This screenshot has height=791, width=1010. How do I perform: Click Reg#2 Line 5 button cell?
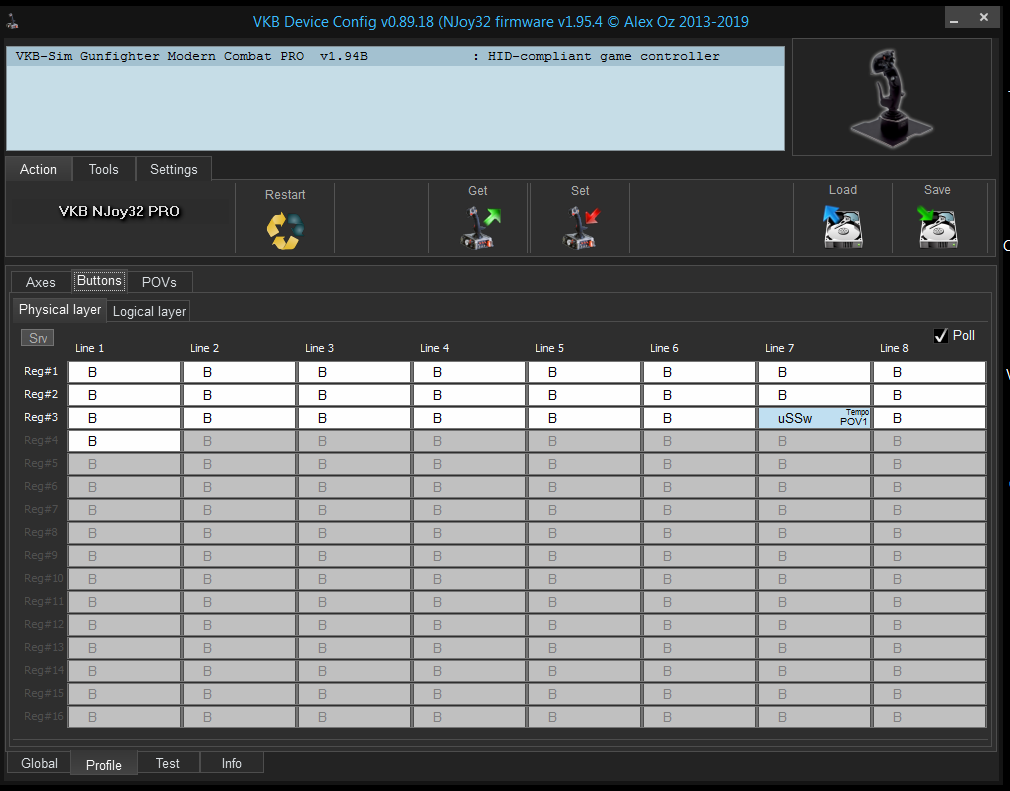[584, 396]
